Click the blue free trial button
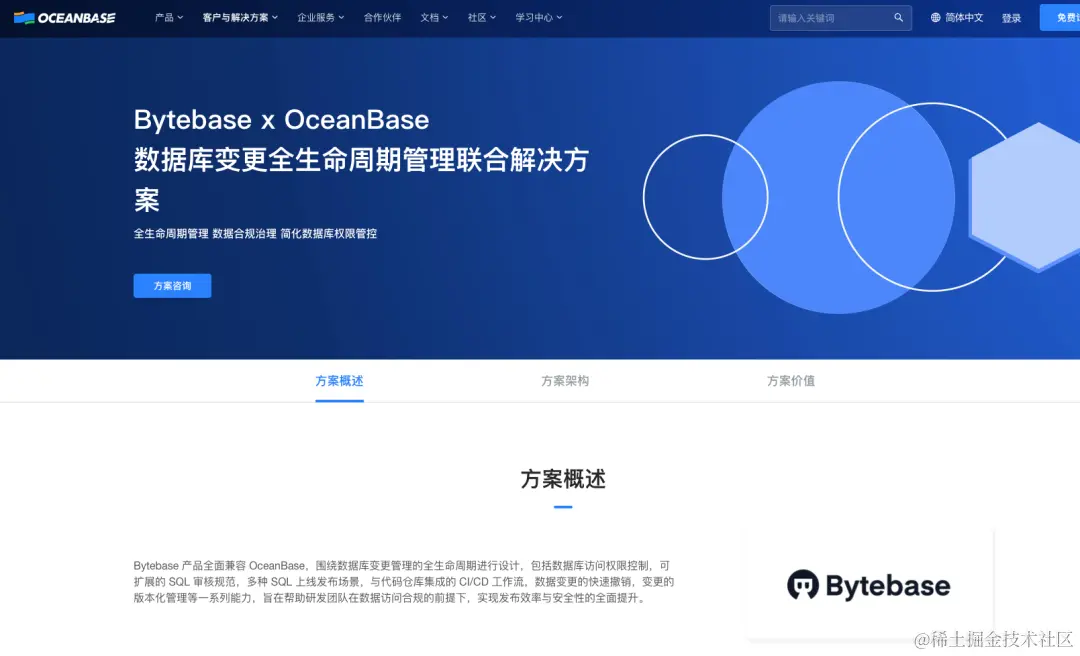Viewport: 1080px width, 656px height. [x=1060, y=18]
